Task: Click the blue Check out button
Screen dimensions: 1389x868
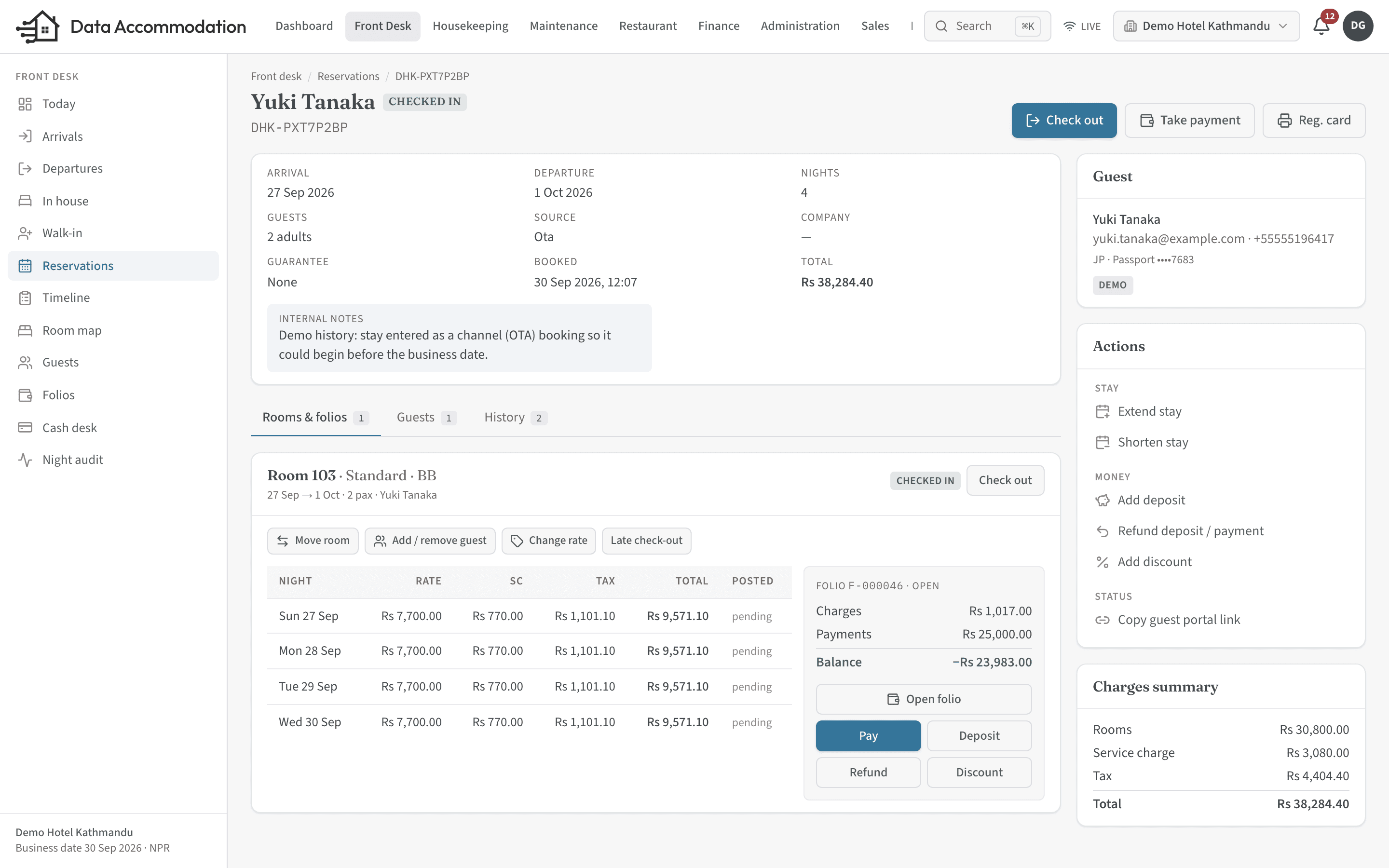Action: click(1063, 121)
